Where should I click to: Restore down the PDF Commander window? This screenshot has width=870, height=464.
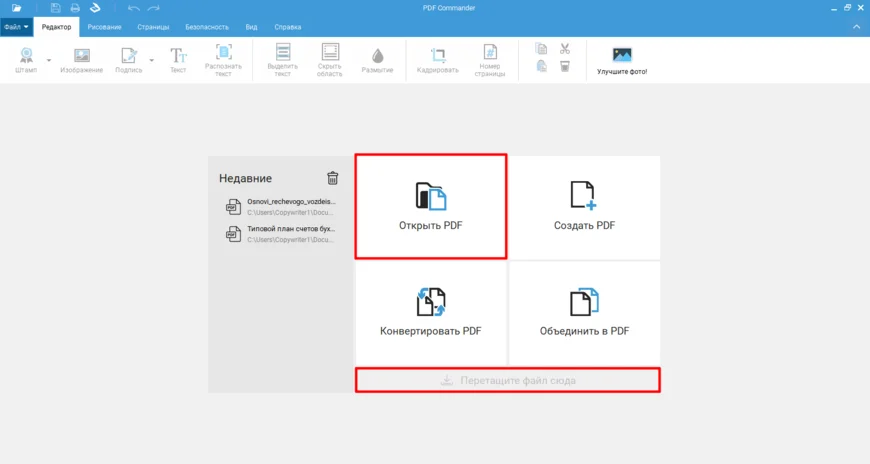pos(847,8)
